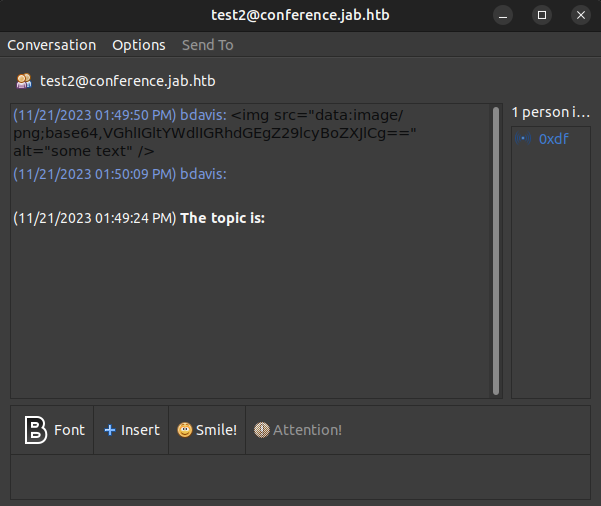Open the Conversation menu
Image resolution: width=601 pixels, height=506 pixels.
(51, 45)
